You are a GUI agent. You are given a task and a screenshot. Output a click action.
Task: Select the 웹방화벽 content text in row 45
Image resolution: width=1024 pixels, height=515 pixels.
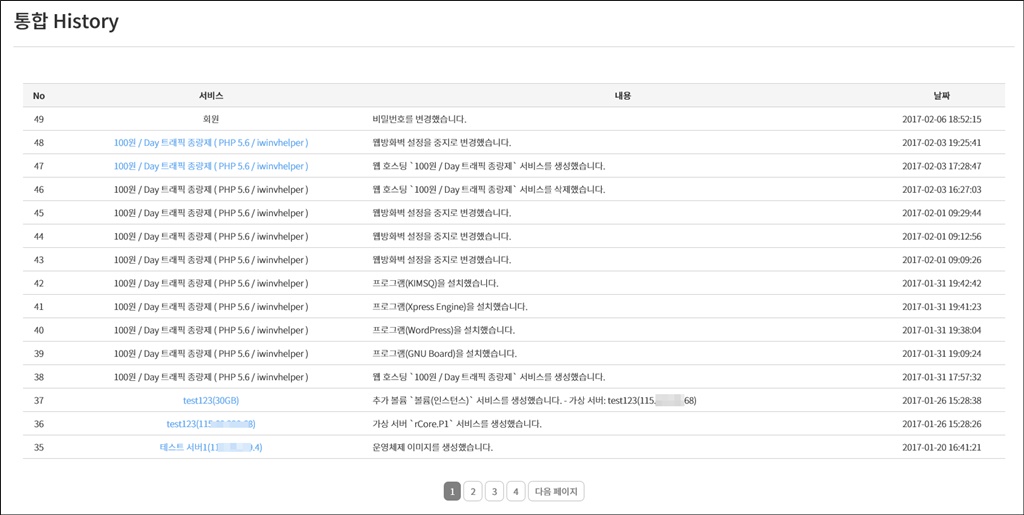click(441, 213)
